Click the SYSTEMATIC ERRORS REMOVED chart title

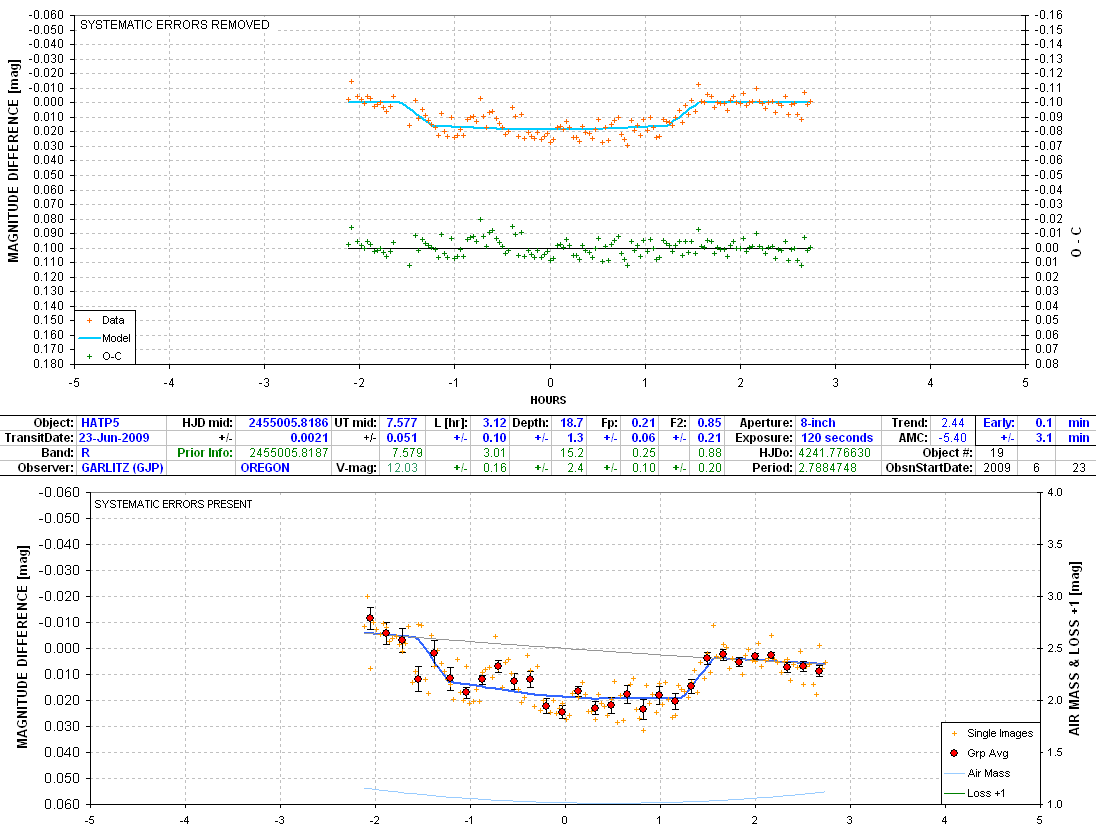click(175, 24)
